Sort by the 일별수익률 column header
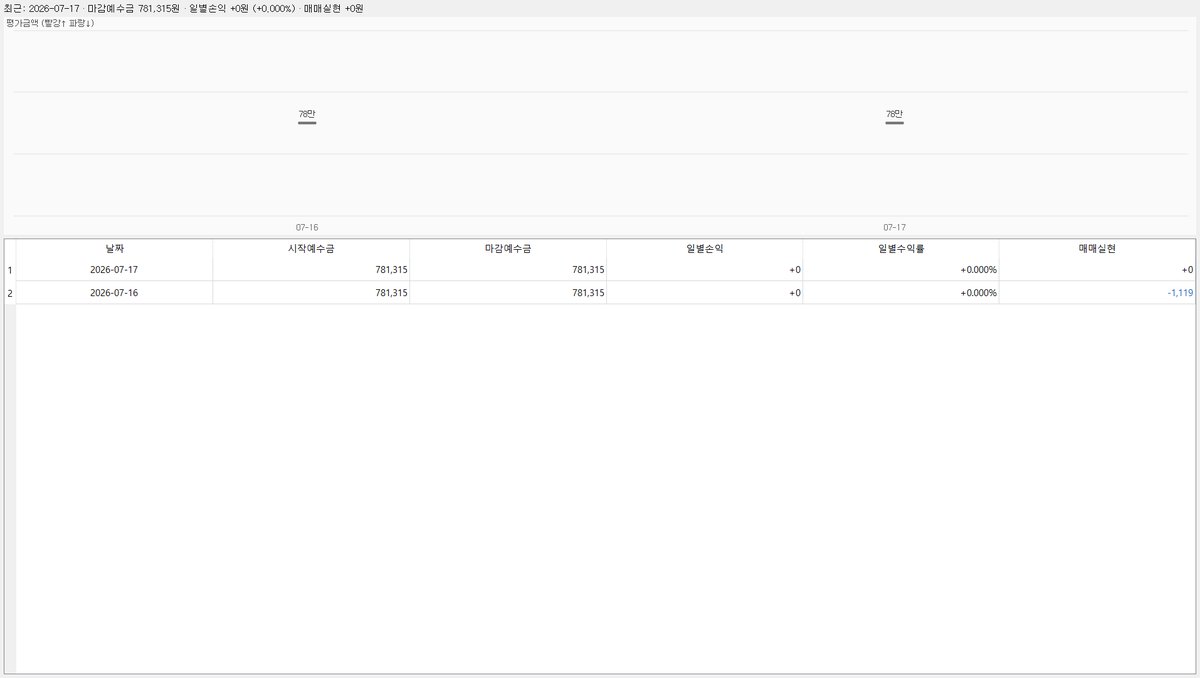 click(901, 248)
